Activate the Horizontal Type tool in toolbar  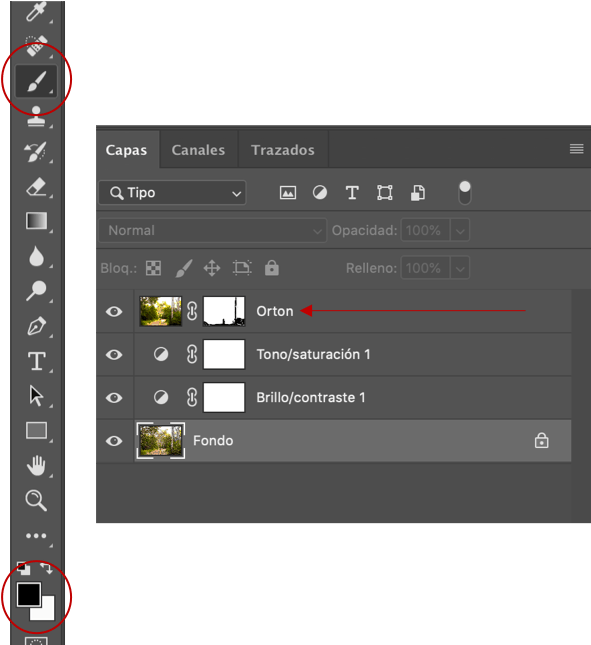(x=37, y=361)
